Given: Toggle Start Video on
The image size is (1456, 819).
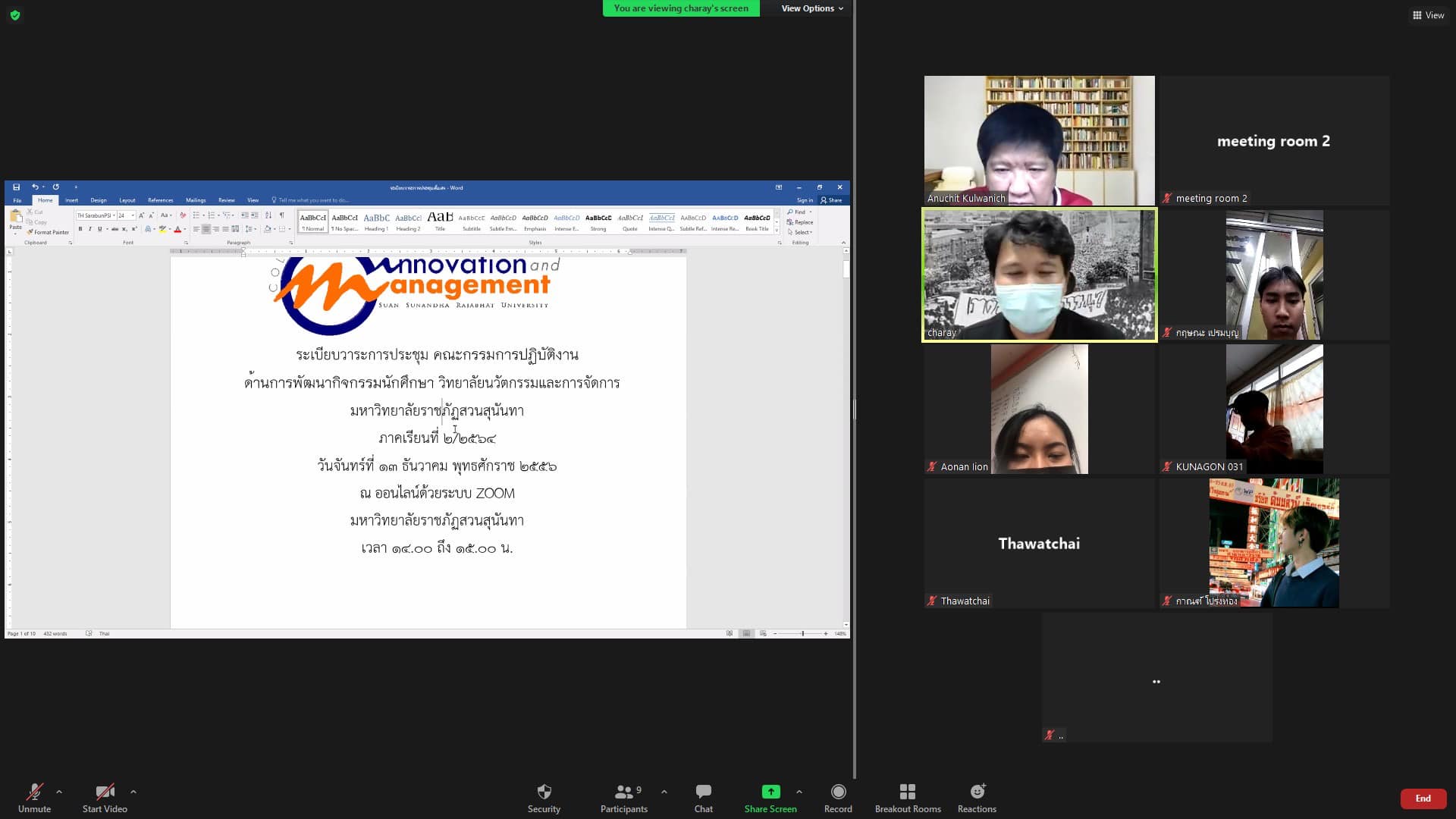Looking at the screenshot, I should 105,797.
